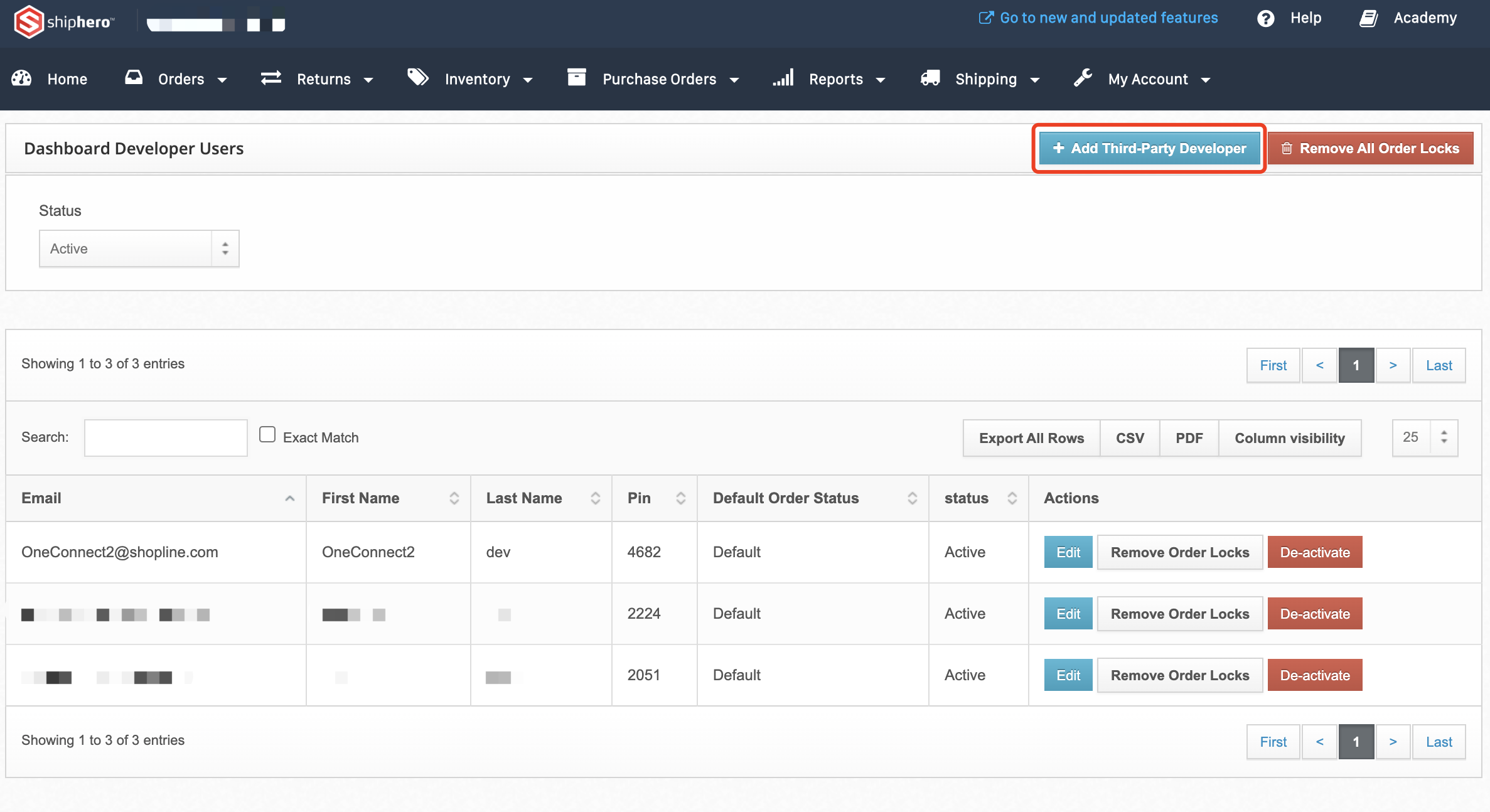Go to Last page in top pagination
Viewport: 1490px width, 812px height.
(x=1439, y=365)
